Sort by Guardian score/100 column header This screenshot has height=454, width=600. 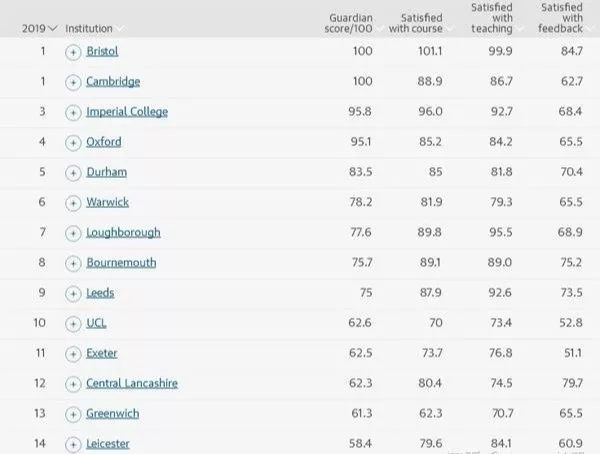(x=349, y=23)
